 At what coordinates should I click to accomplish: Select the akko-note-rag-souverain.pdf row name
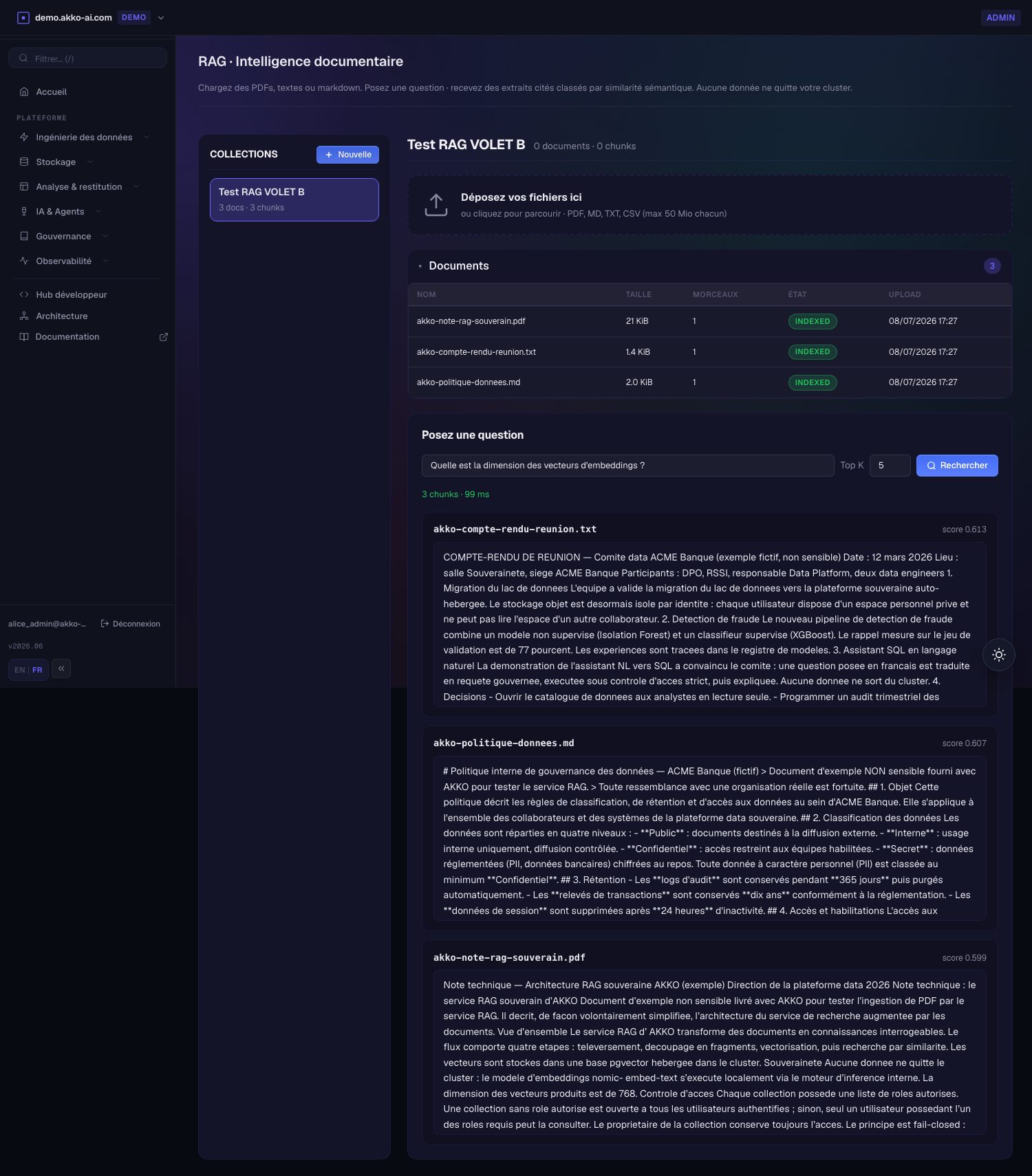(471, 321)
